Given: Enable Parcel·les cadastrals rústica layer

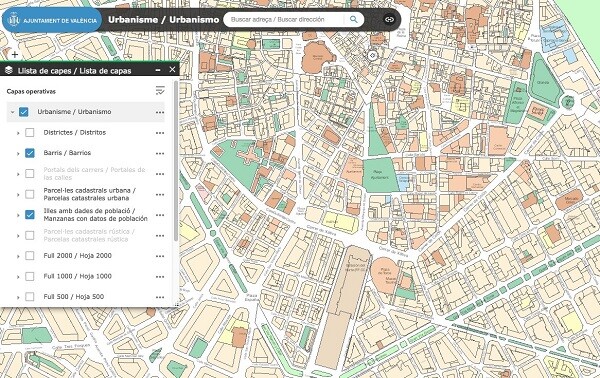Looking at the screenshot, I should click(x=29, y=235).
